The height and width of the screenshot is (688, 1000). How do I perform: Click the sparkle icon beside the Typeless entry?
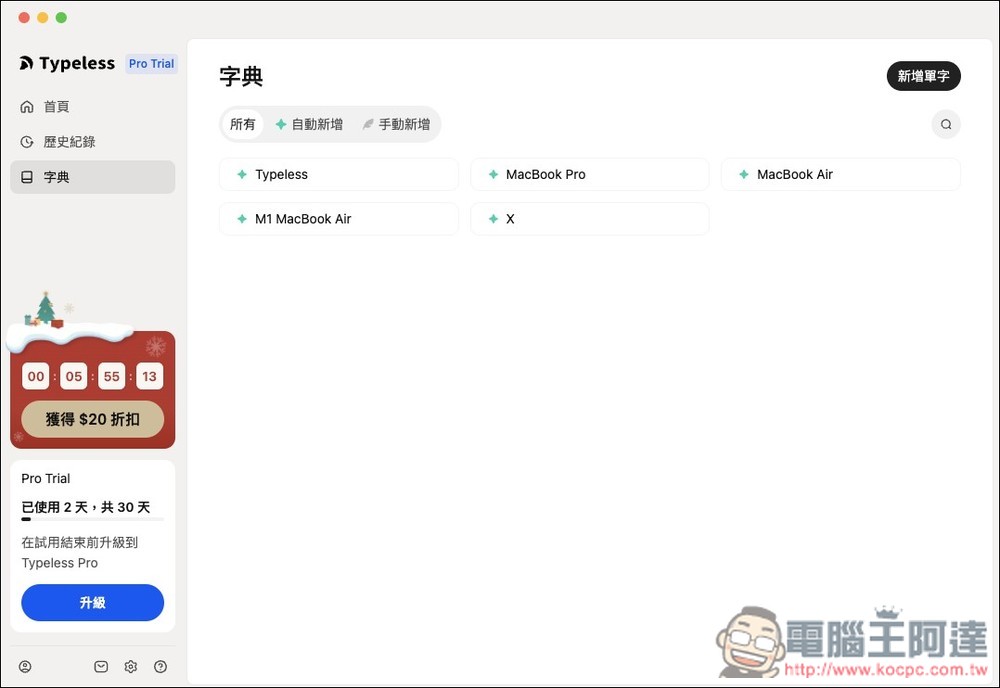240,174
